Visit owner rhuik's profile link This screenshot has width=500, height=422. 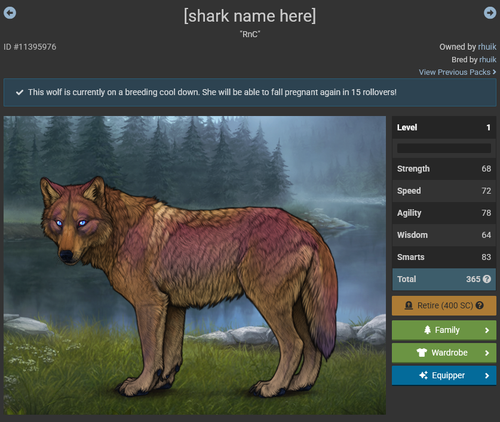[487, 47]
